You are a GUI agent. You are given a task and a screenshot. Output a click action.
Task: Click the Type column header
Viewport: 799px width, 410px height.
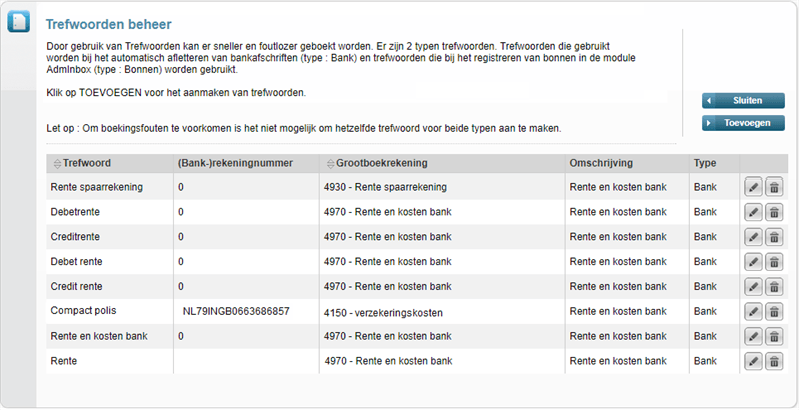pos(705,163)
